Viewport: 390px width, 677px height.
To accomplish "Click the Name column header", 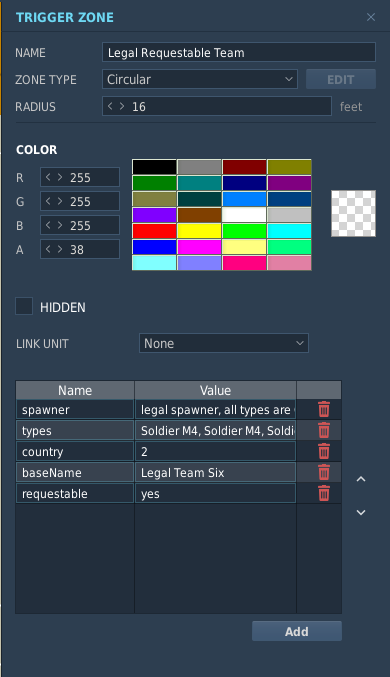I will pos(75,390).
